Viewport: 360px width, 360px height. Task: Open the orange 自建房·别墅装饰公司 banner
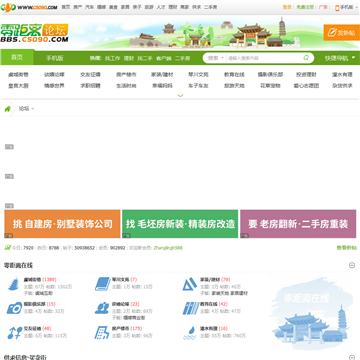[x=62, y=224]
